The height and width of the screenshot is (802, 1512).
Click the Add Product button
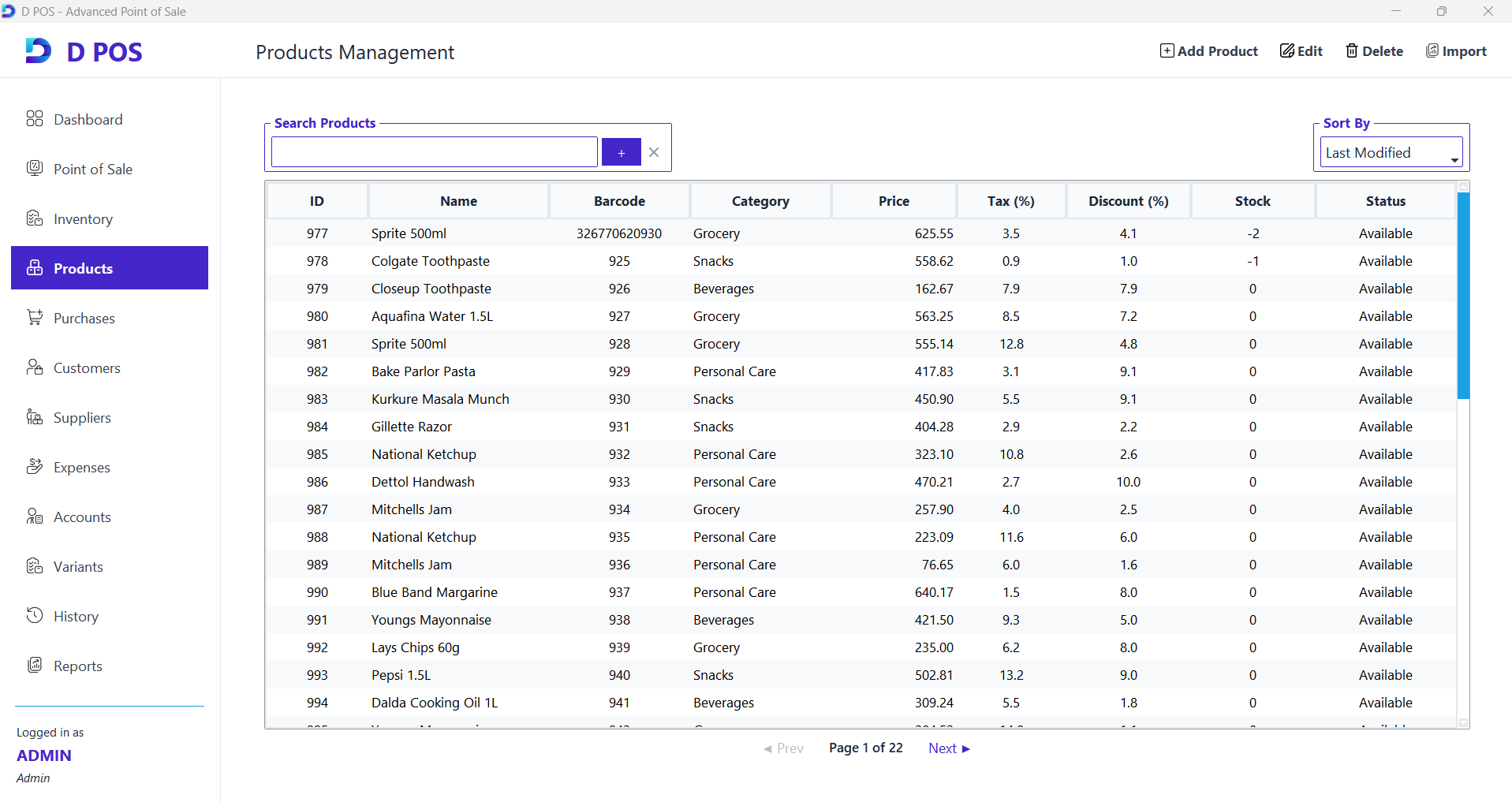tap(1209, 51)
